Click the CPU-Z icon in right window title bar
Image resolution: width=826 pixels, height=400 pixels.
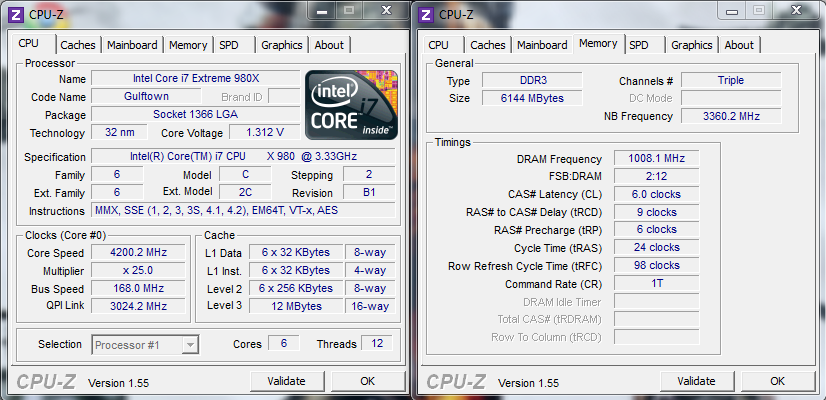[x=426, y=14]
